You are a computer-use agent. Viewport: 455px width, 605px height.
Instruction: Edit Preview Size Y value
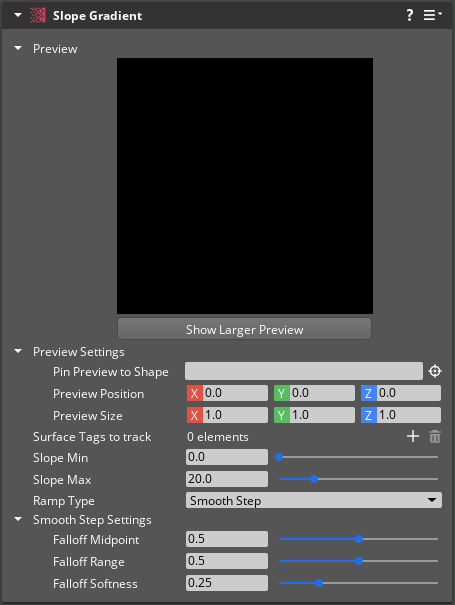tap(322, 415)
